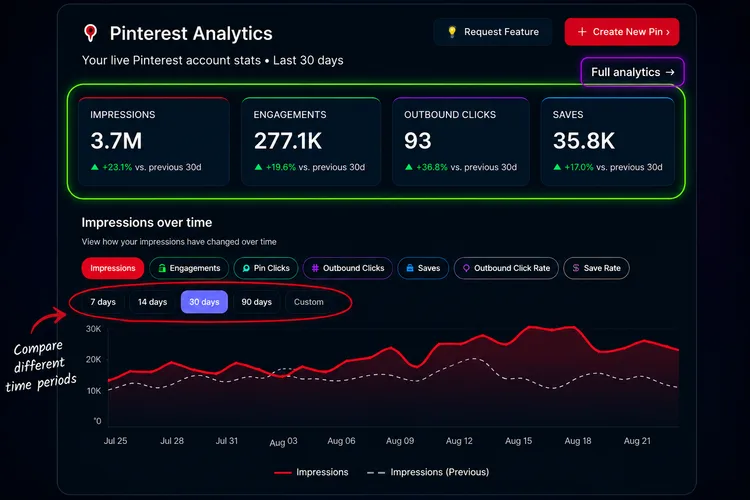Click the plus icon on Create New Pin
Screen dimensions: 750x500
pyautogui.click(x=582, y=32)
